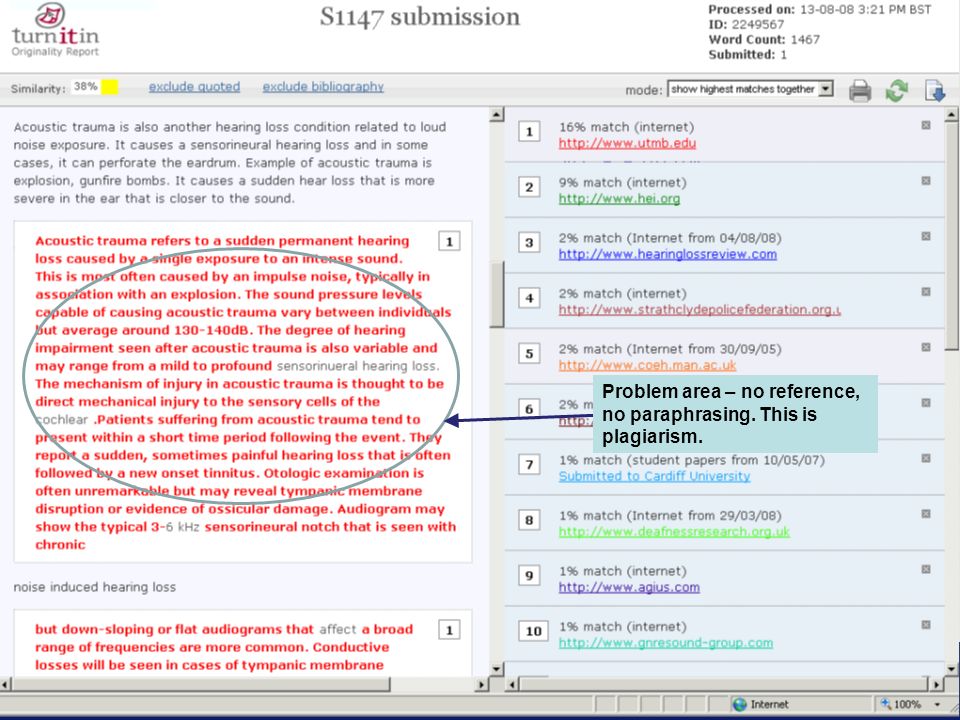This screenshot has width=960, height=720.
Task: Open the http://www.gnresound-group.com source link
Action: pyautogui.click(x=666, y=643)
